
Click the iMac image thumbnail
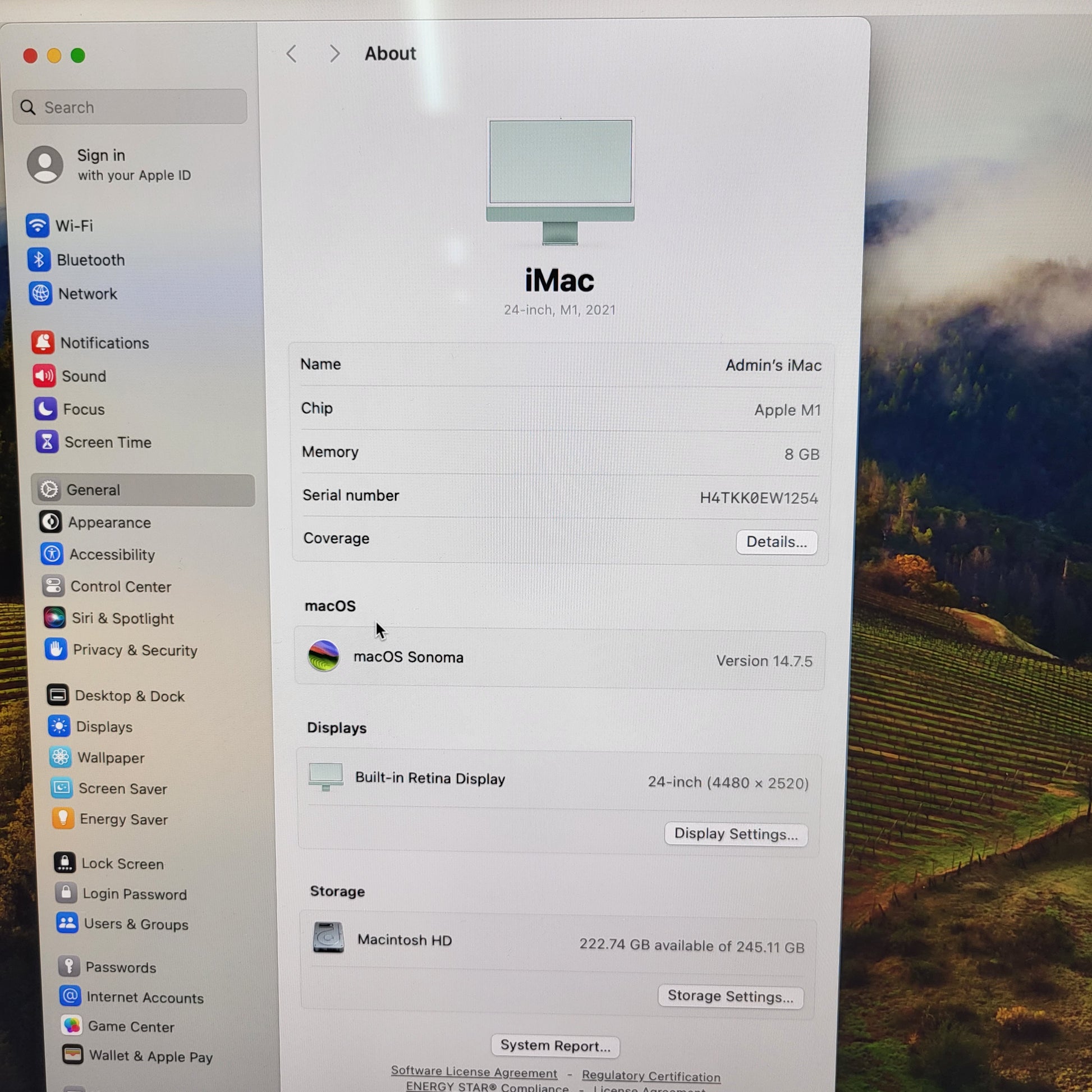point(560,181)
